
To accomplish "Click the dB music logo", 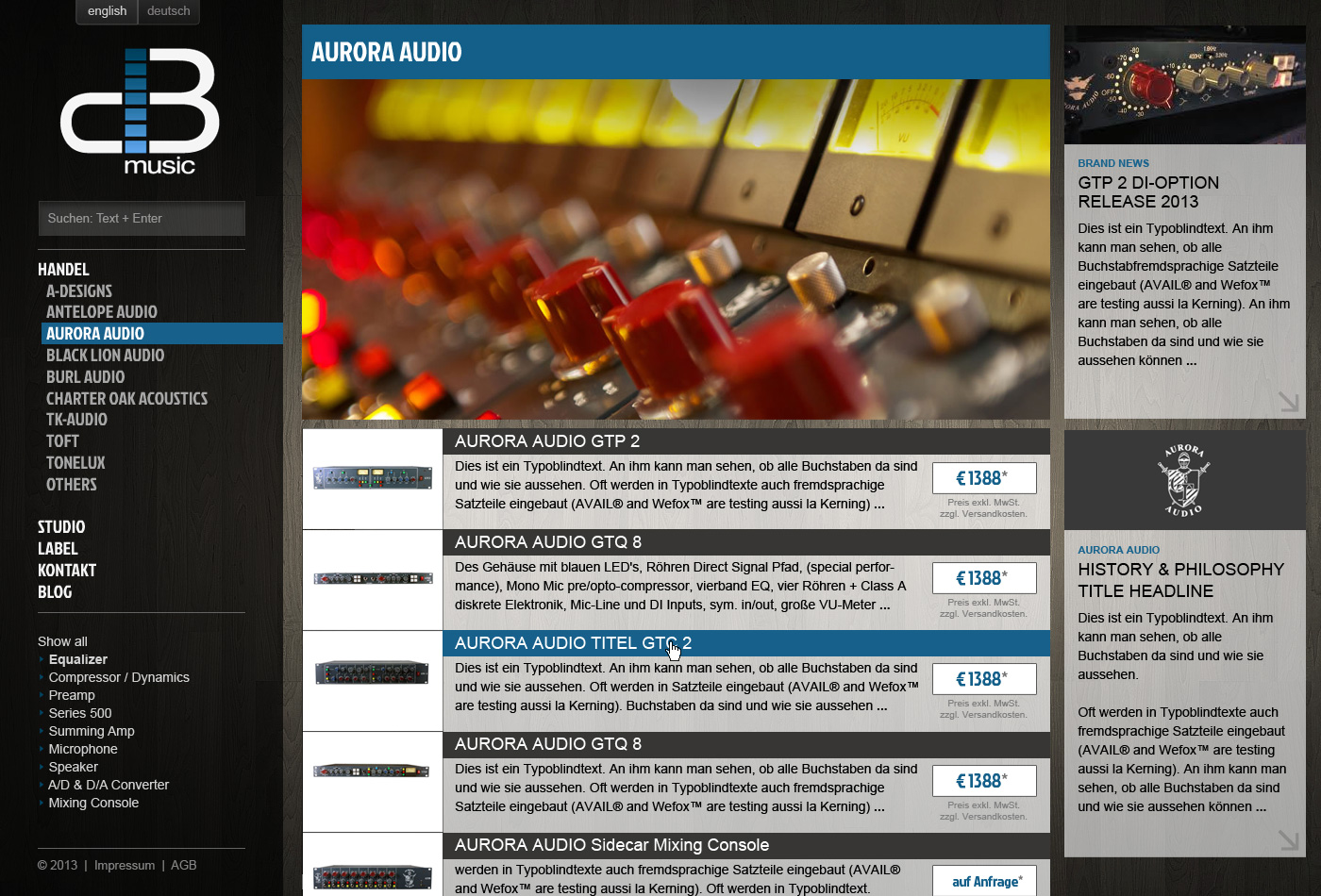I will pyautogui.click(x=140, y=111).
